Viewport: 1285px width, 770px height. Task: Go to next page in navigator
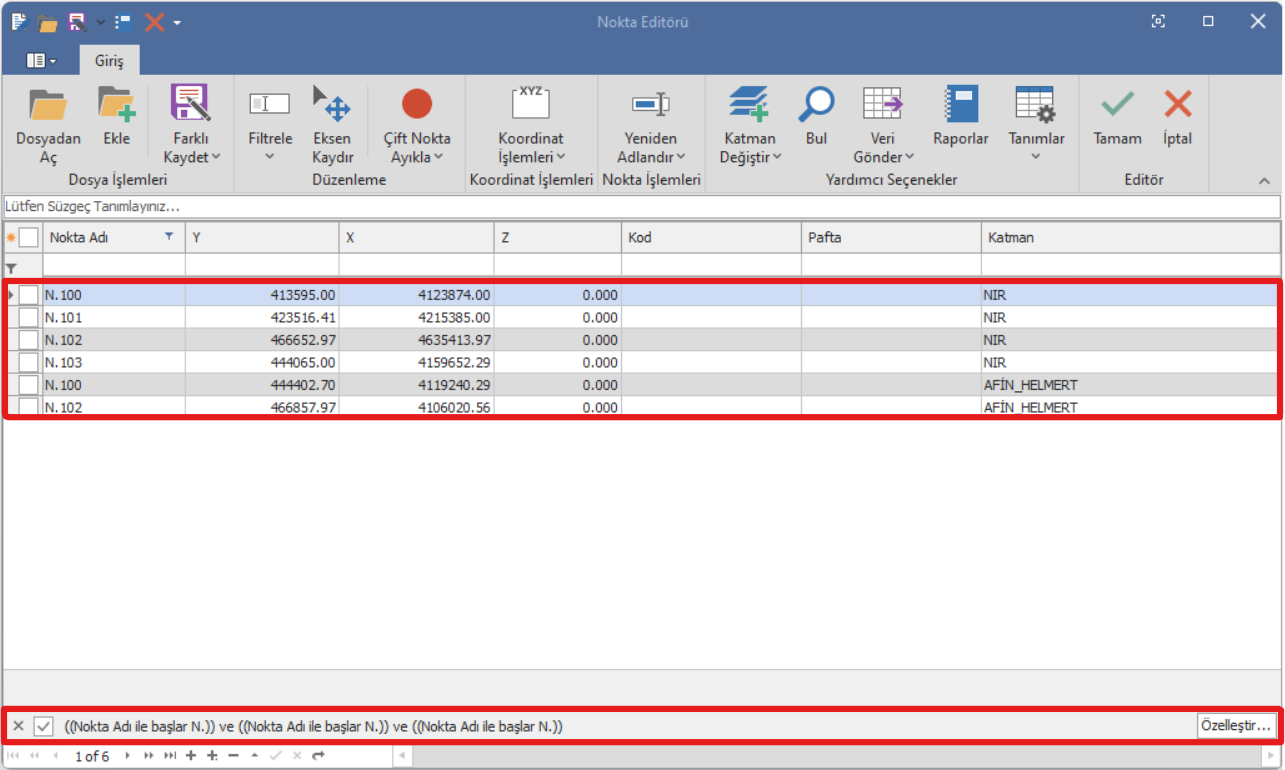click(149, 756)
